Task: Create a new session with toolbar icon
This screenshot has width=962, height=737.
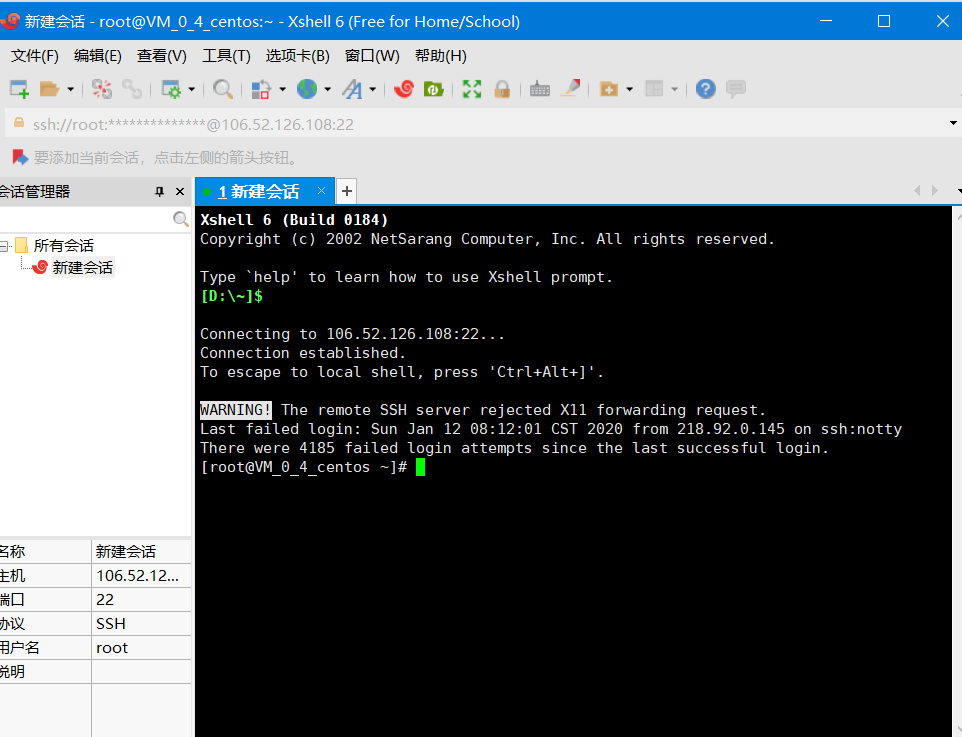Action: [20, 89]
